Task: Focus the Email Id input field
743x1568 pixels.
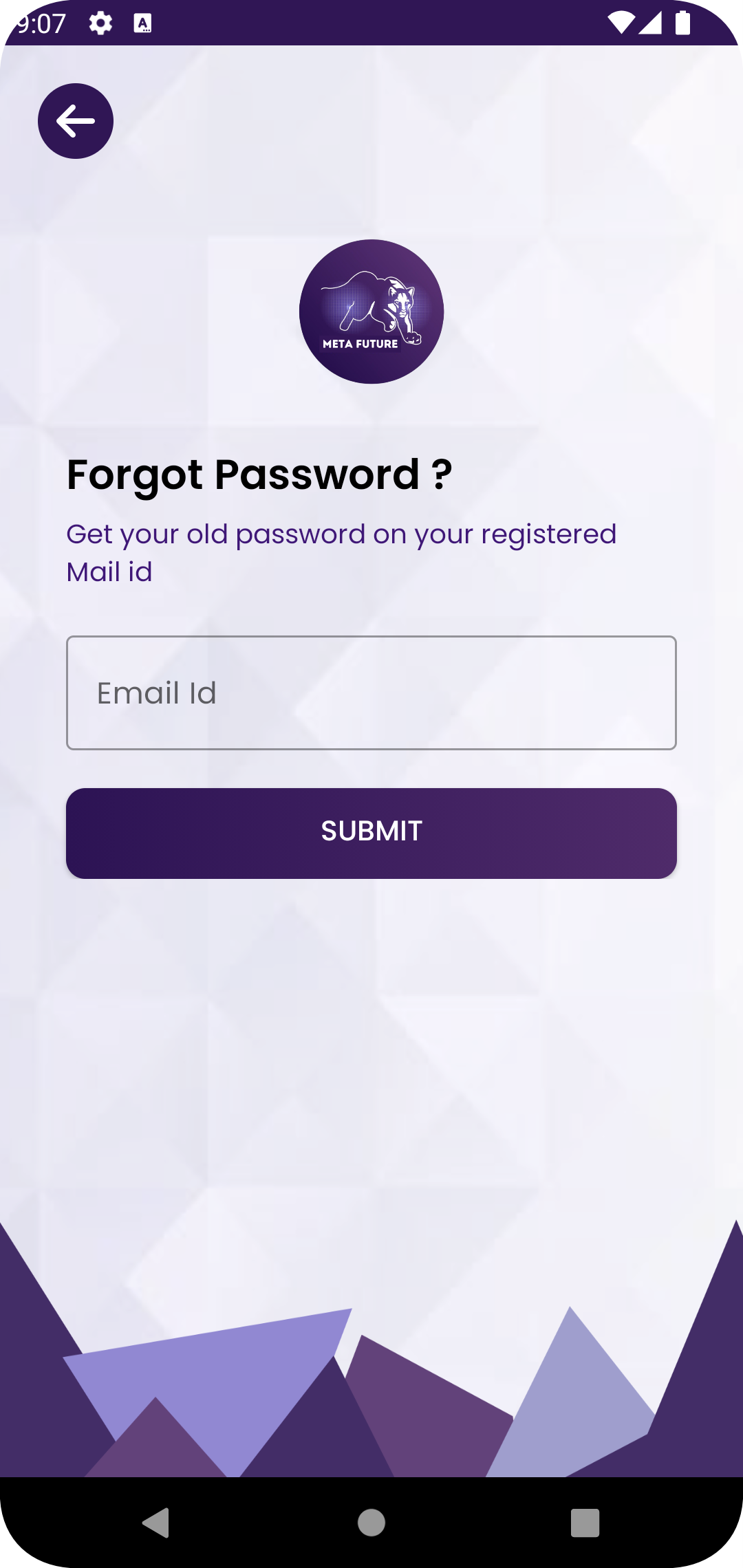Action: [x=371, y=693]
